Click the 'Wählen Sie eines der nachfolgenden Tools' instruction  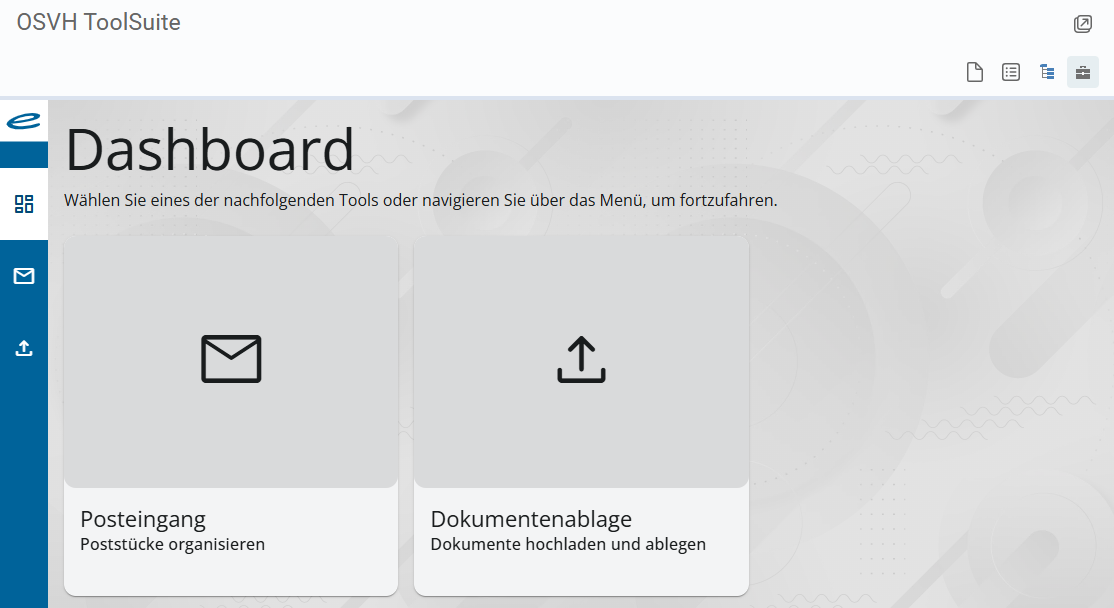click(421, 200)
